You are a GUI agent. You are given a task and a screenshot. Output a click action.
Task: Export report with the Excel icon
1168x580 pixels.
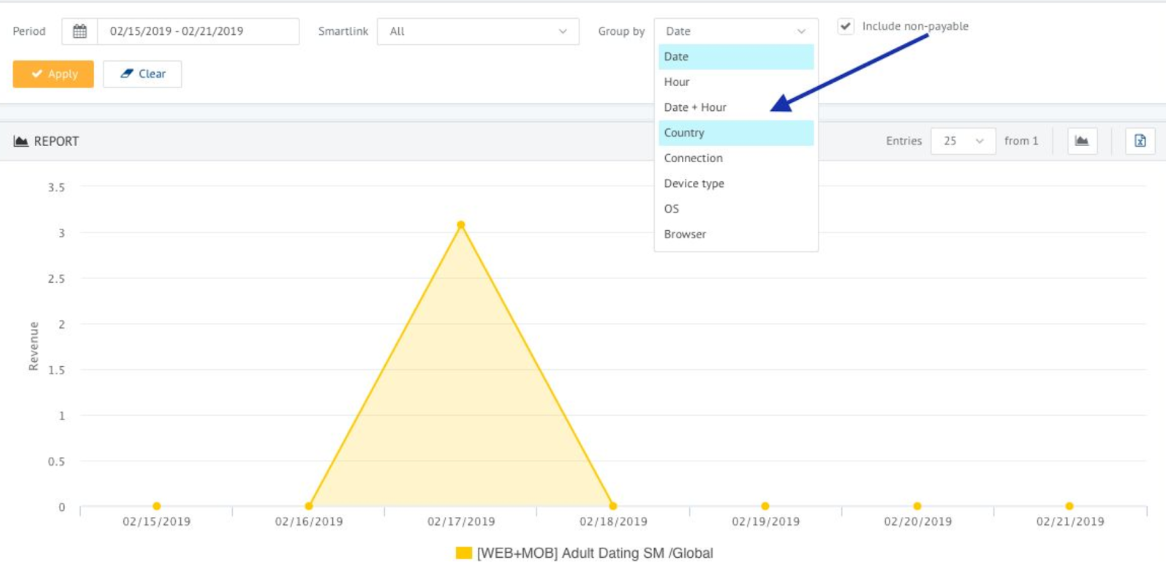point(1140,141)
